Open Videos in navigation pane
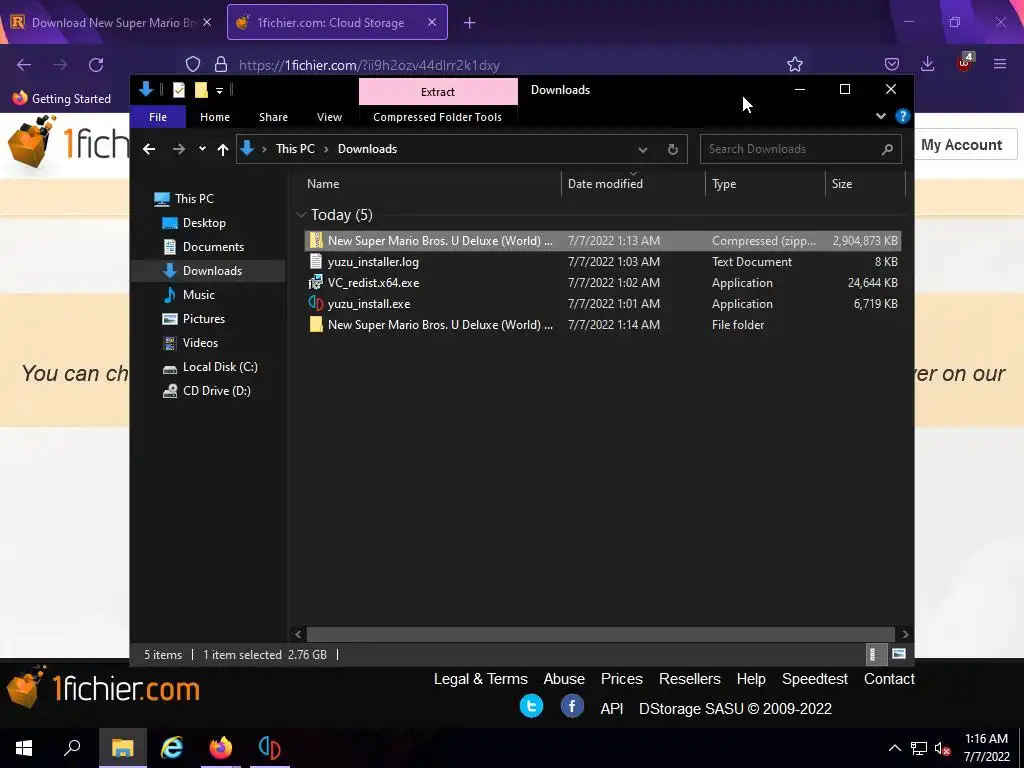This screenshot has width=1024, height=768. click(x=200, y=343)
